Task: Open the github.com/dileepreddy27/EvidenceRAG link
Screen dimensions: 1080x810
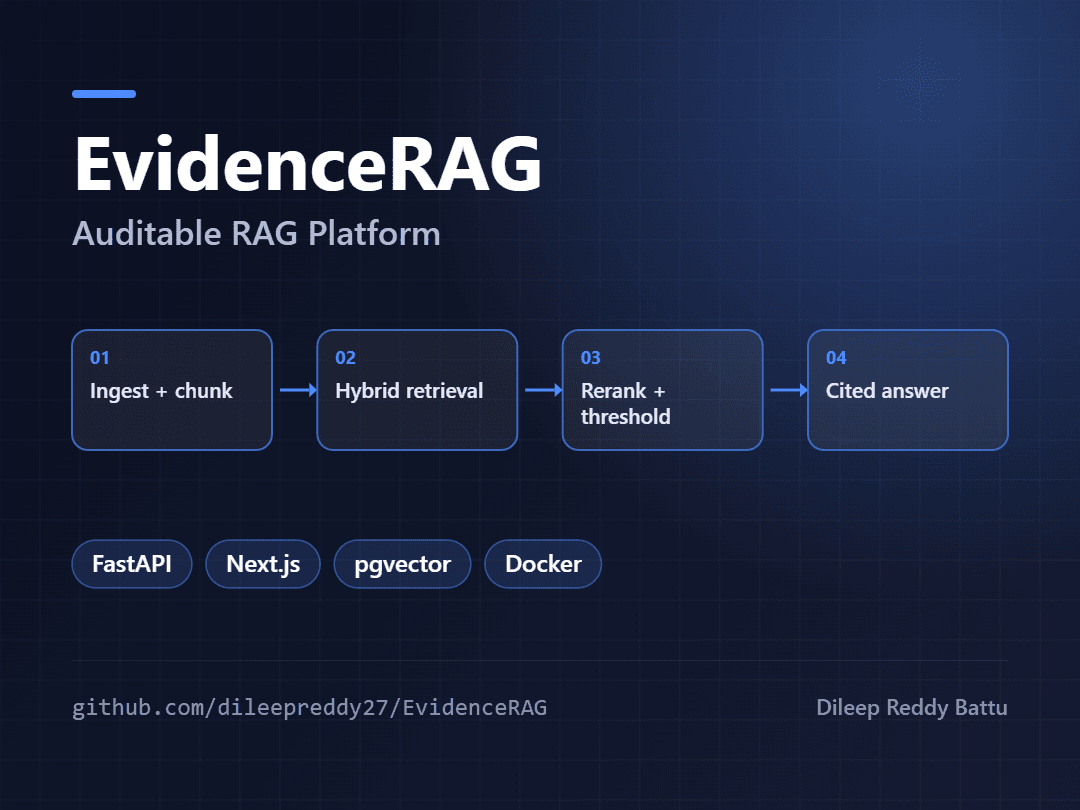Action: click(x=309, y=707)
